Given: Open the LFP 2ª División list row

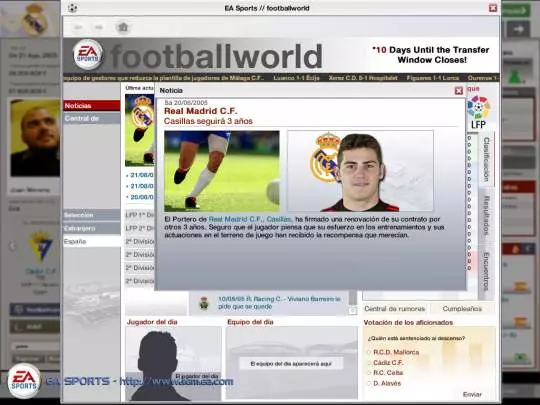Looking at the screenshot, I should (x=139, y=228).
